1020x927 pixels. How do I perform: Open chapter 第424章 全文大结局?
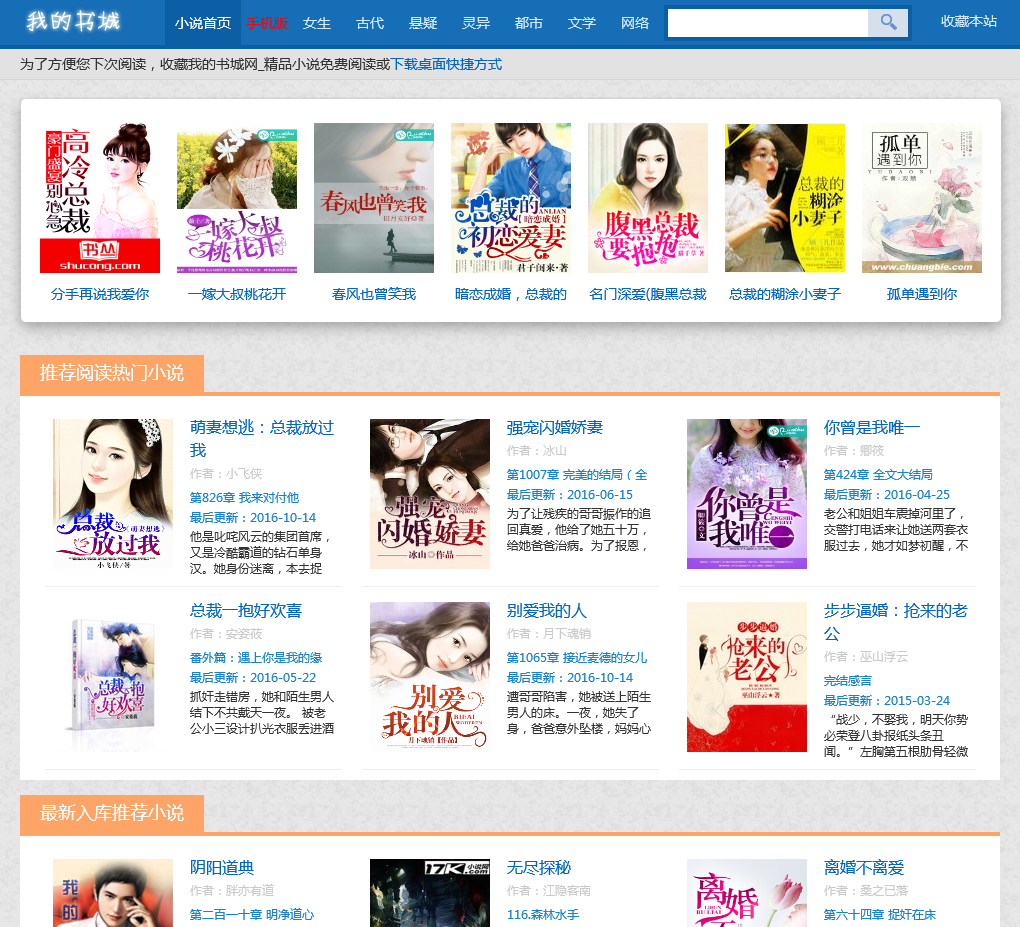pyautogui.click(x=878, y=475)
